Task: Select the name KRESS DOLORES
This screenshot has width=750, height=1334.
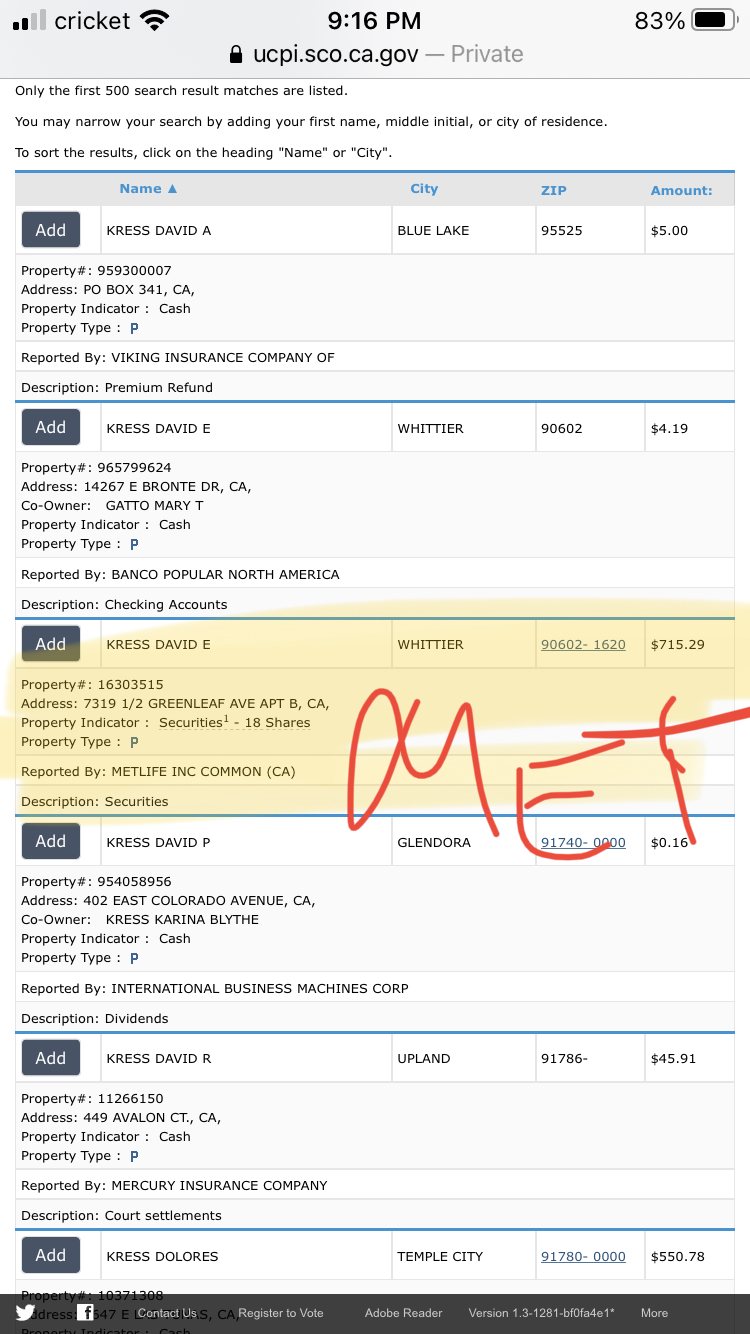Action: click(x=162, y=1256)
